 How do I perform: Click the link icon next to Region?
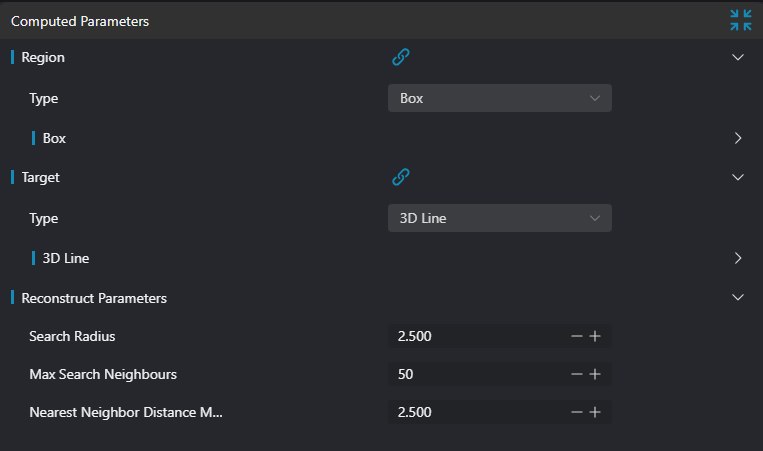(x=400, y=57)
